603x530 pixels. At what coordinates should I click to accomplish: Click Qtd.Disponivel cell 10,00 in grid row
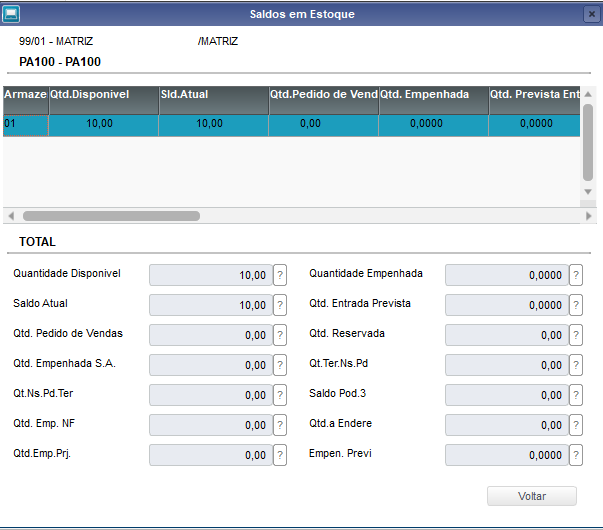(104, 125)
